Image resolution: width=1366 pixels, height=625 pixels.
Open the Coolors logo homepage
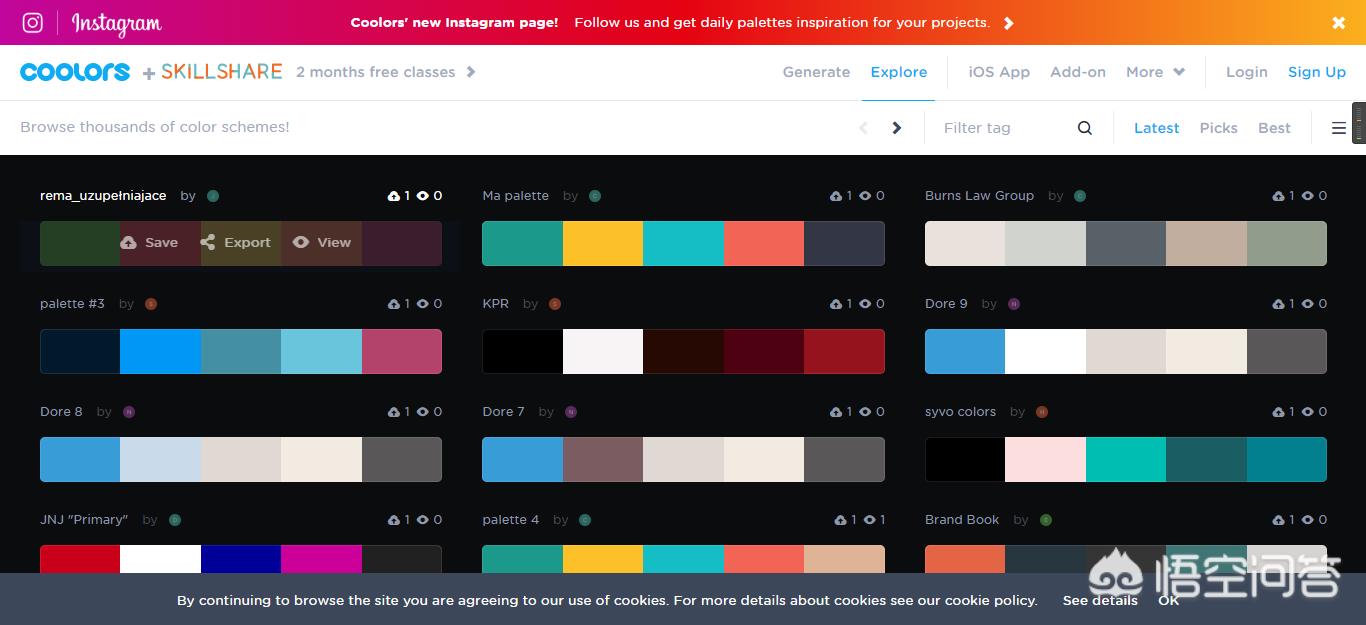(x=75, y=72)
